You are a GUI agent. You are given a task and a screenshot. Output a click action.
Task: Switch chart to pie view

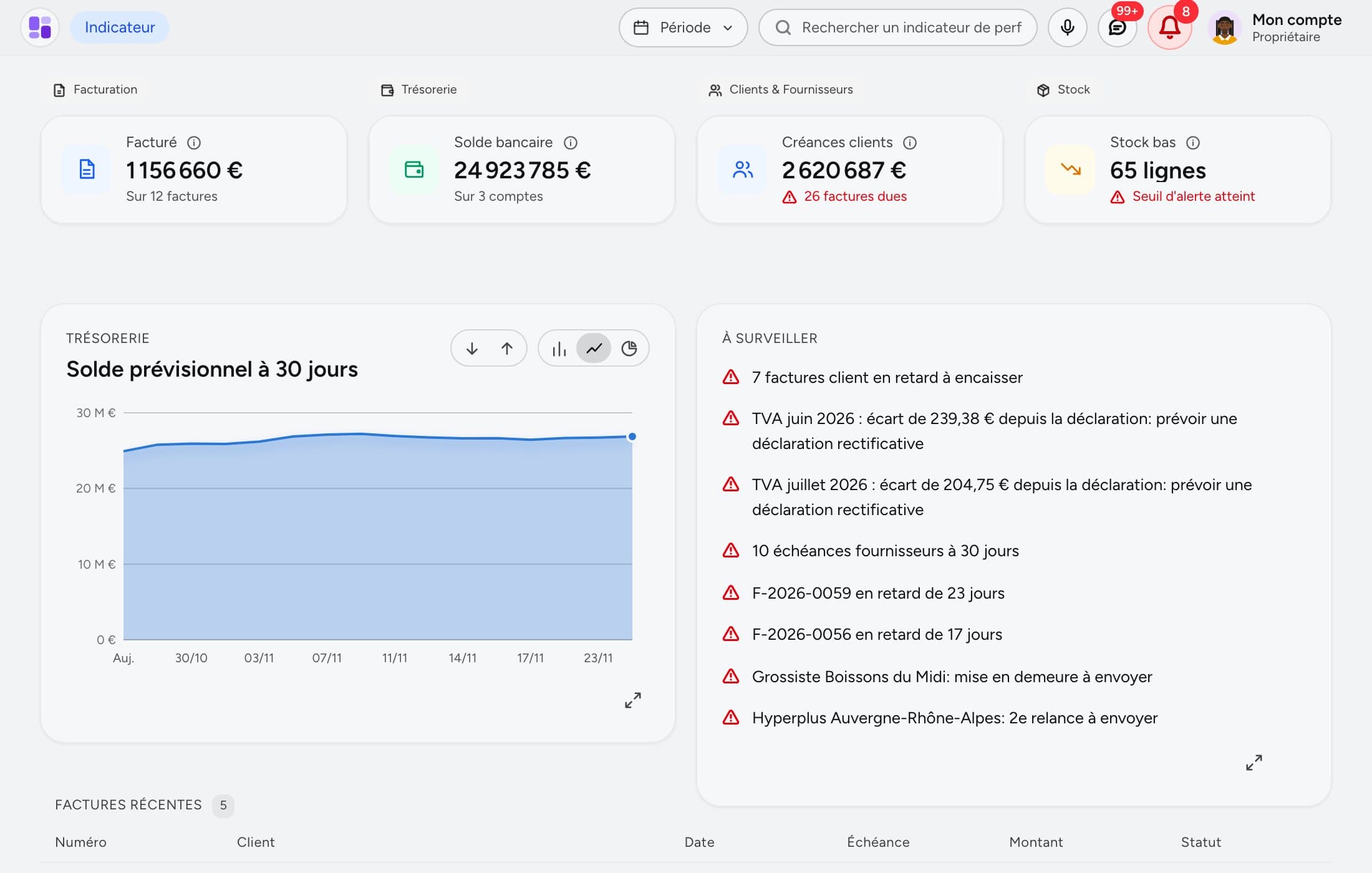pyautogui.click(x=629, y=348)
